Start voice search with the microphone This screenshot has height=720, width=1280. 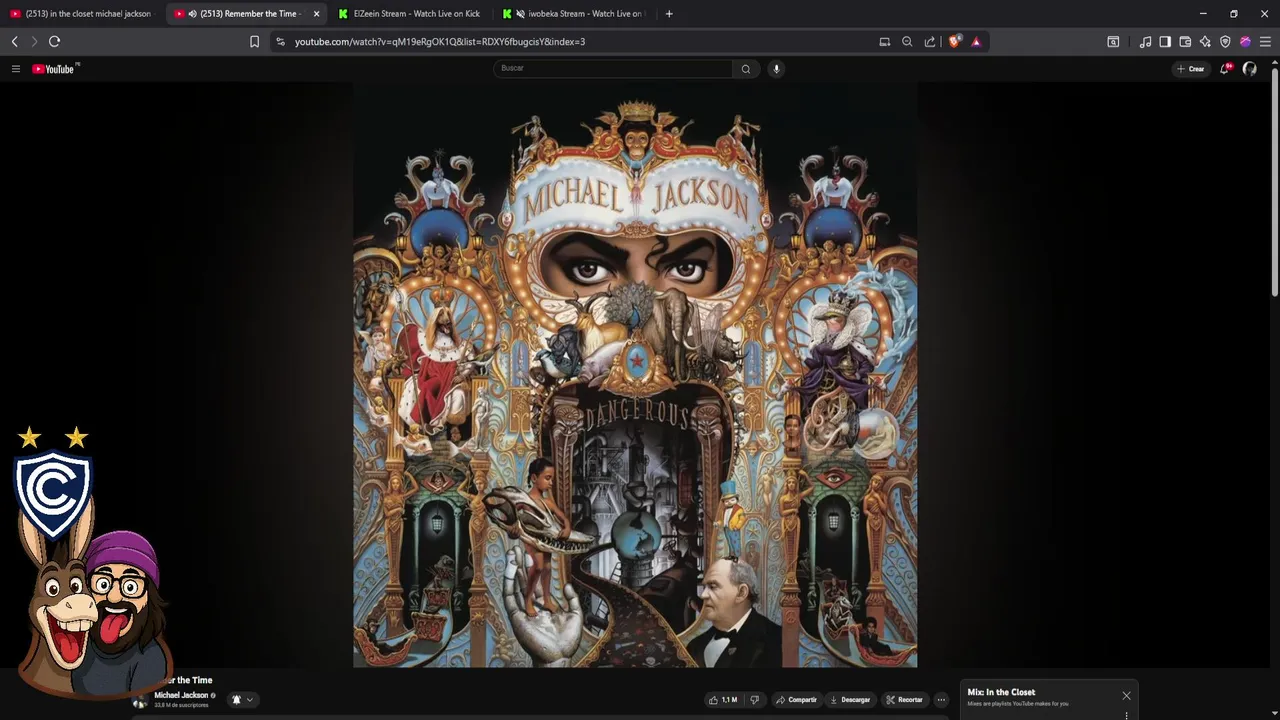(x=776, y=69)
